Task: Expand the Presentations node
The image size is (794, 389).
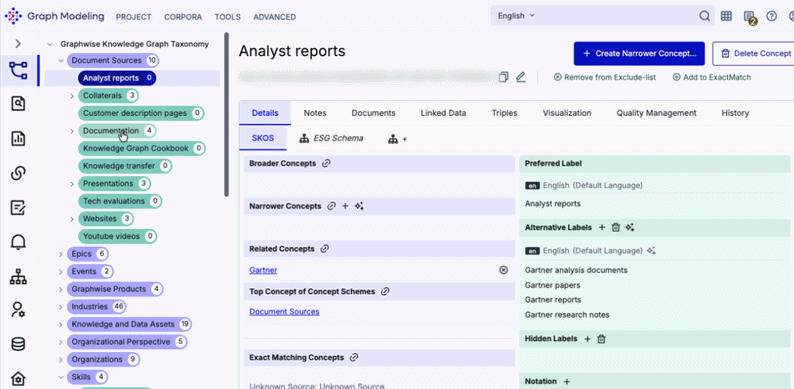Action: pyautogui.click(x=72, y=184)
